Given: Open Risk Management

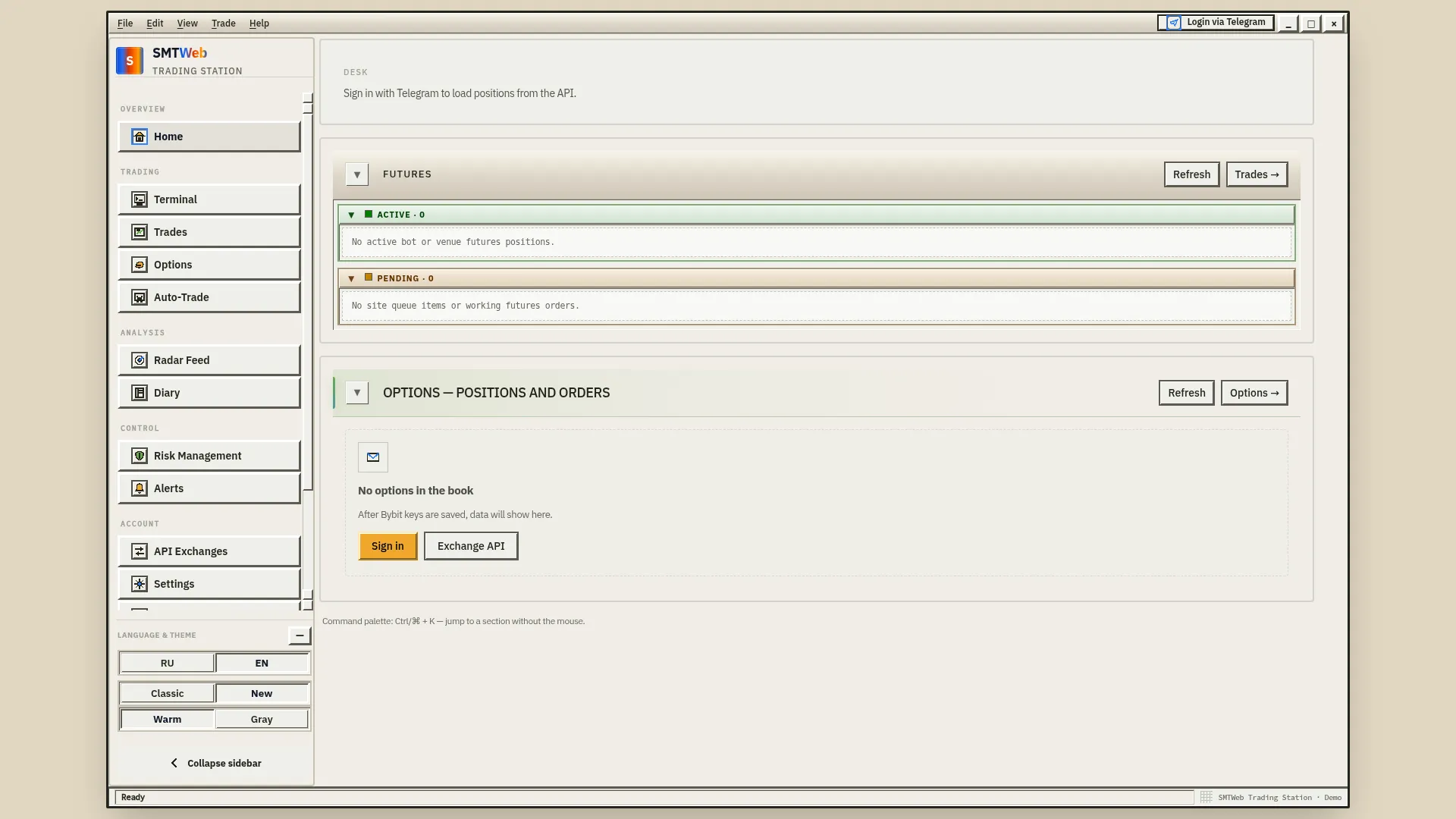Looking at the screenshot, I should [x=209, y=456].
